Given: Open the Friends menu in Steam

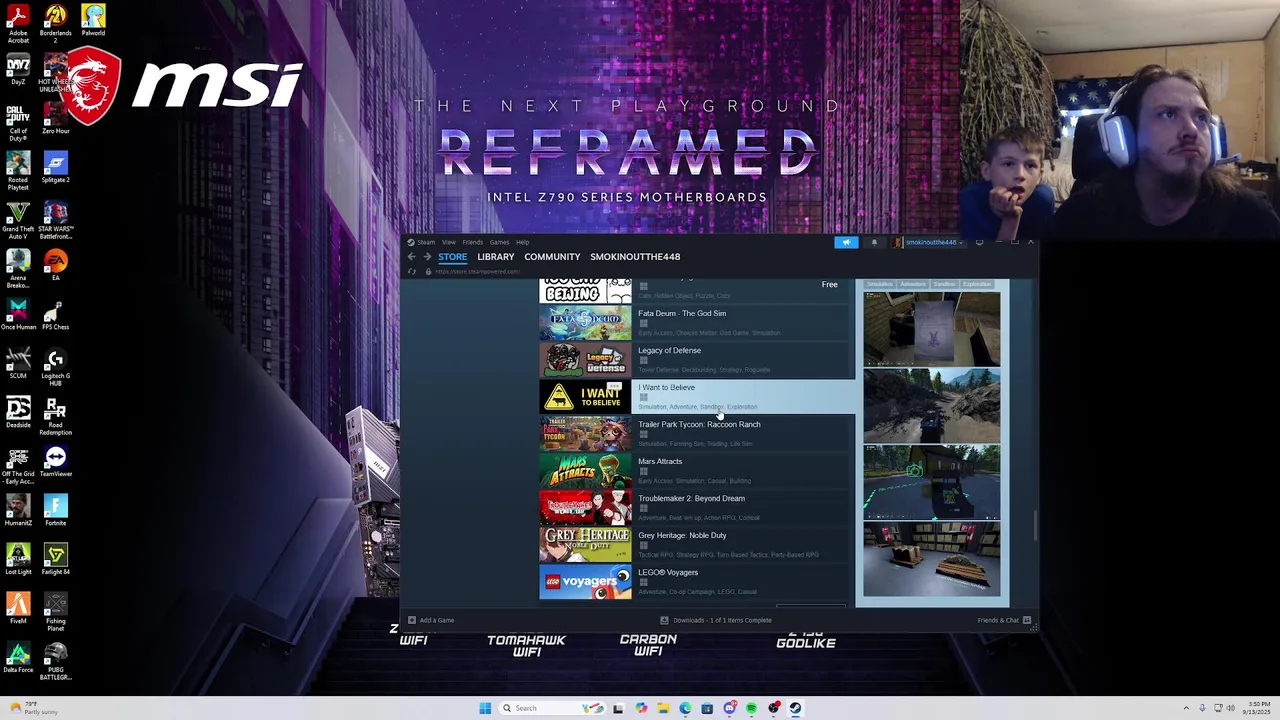Looking at the screenshot, I should click(473, 242).
